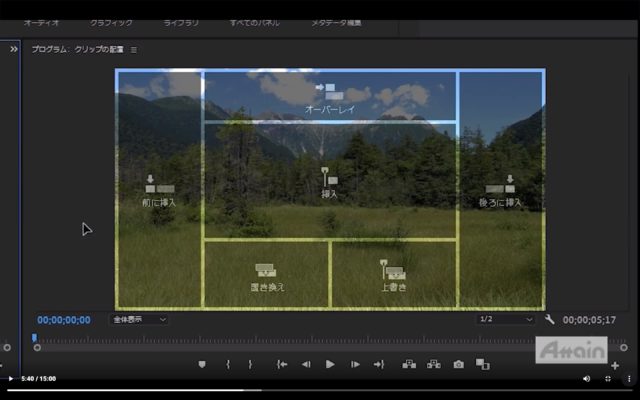Open the 1/2 playback resolution dropdown
The image size is (640, 400).
point(505,319)
